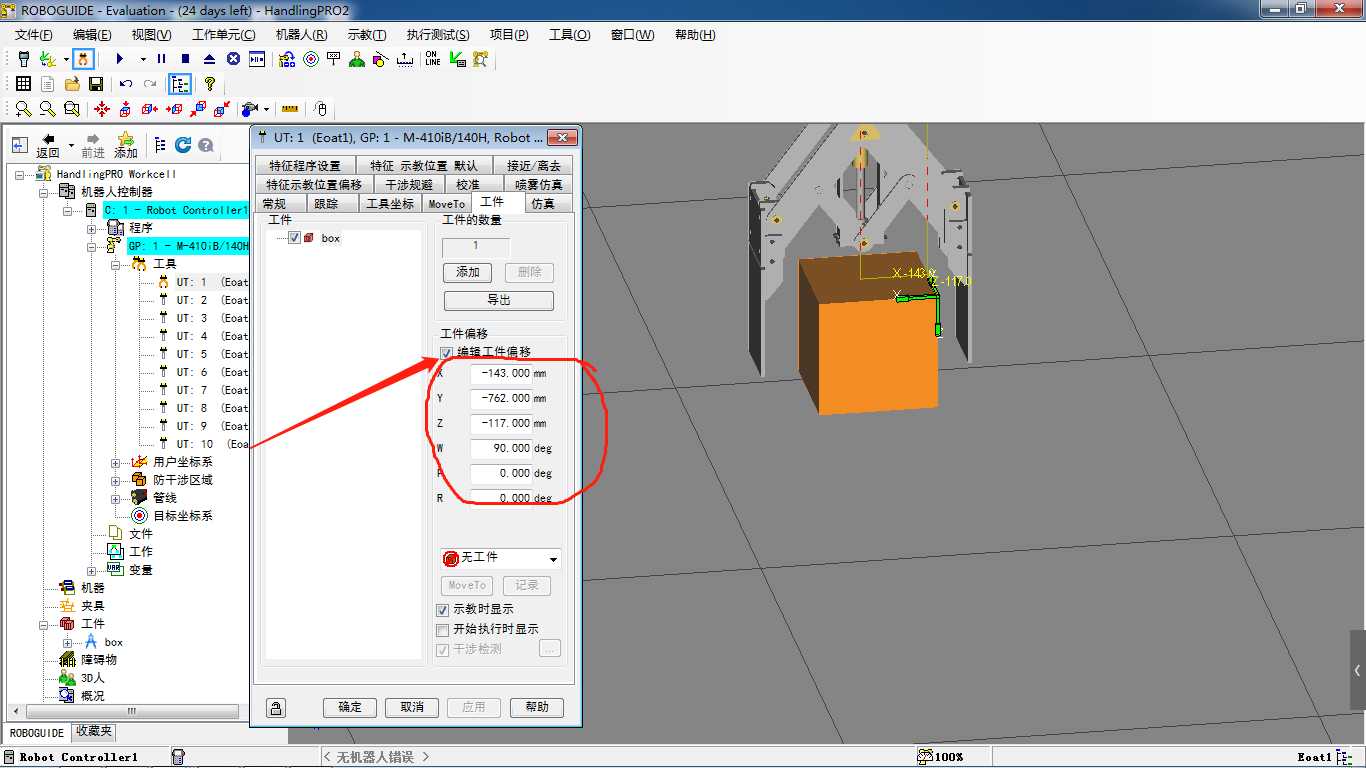This screenshot has width=1366, height=768.
Task: Expand the 用户坐标系 tree node
Action: [115, 462]
